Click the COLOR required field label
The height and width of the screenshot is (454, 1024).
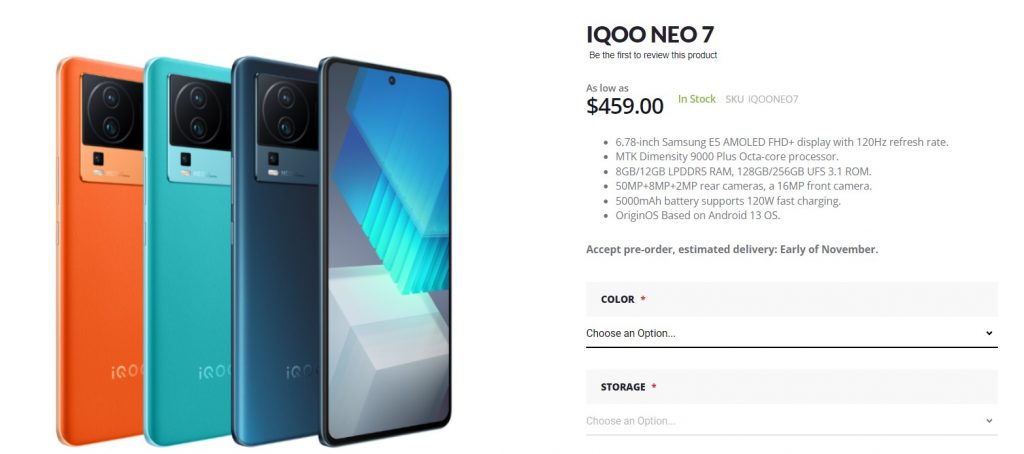coord(618,299)
